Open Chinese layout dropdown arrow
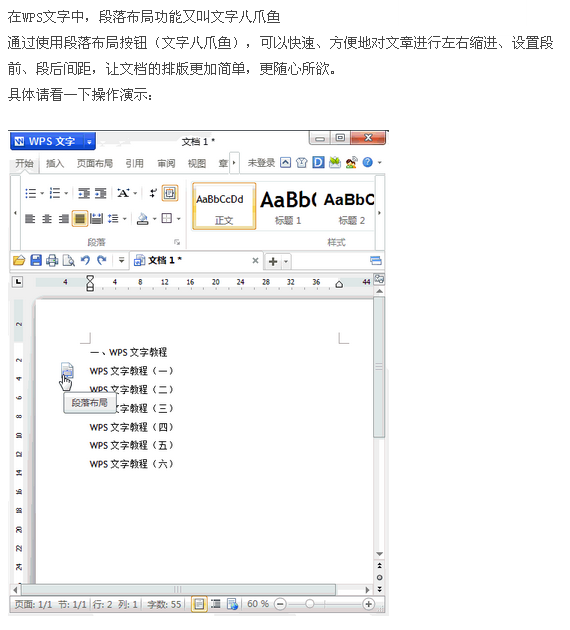This screenshot has width=570, height=630. [x=135, y=194]
